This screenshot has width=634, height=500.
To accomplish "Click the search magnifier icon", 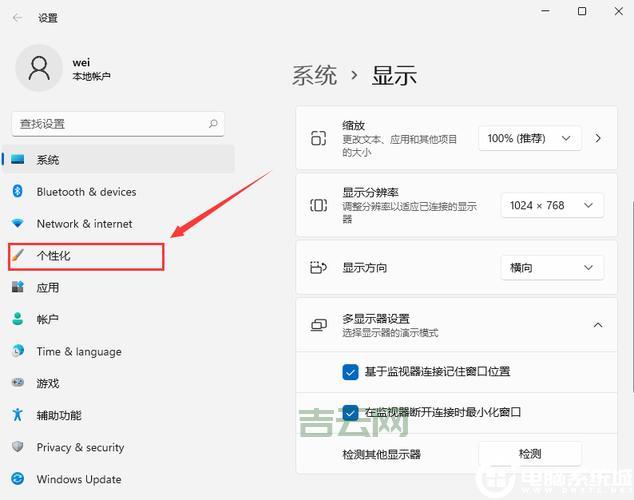I will coord(213,124).
